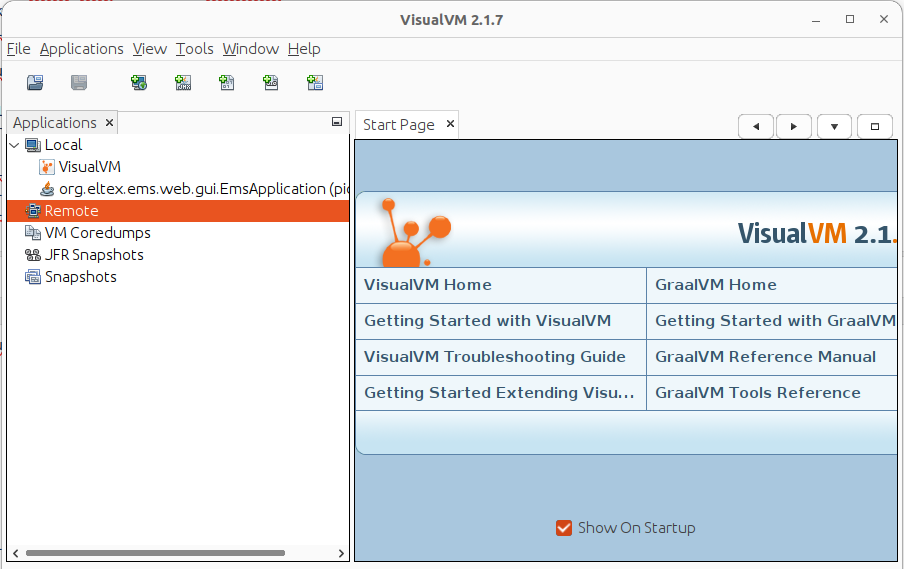
Task: Switch to the Start Page tab
Action: [398, 125]
